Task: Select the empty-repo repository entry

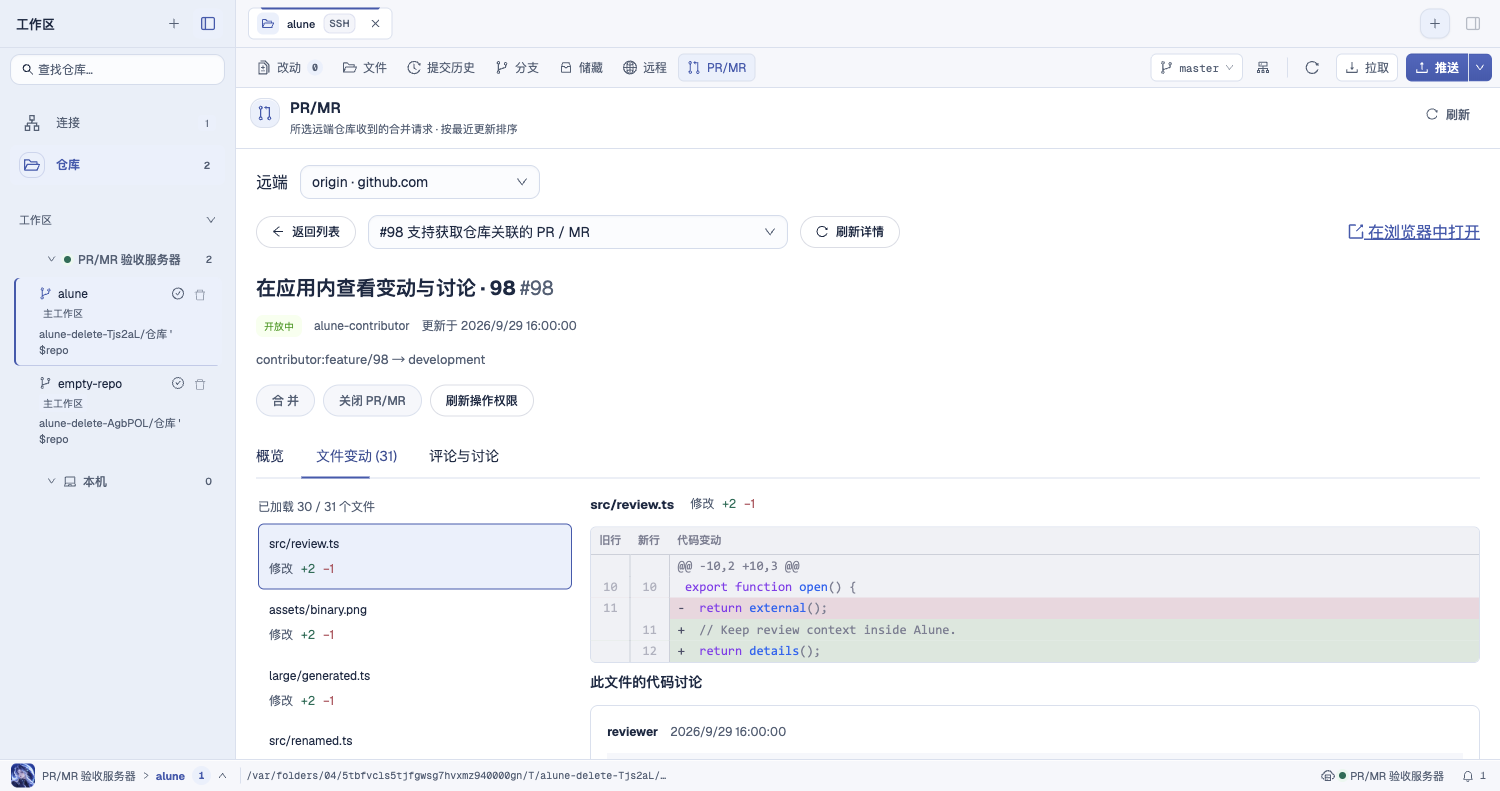Action: [116, 410]
